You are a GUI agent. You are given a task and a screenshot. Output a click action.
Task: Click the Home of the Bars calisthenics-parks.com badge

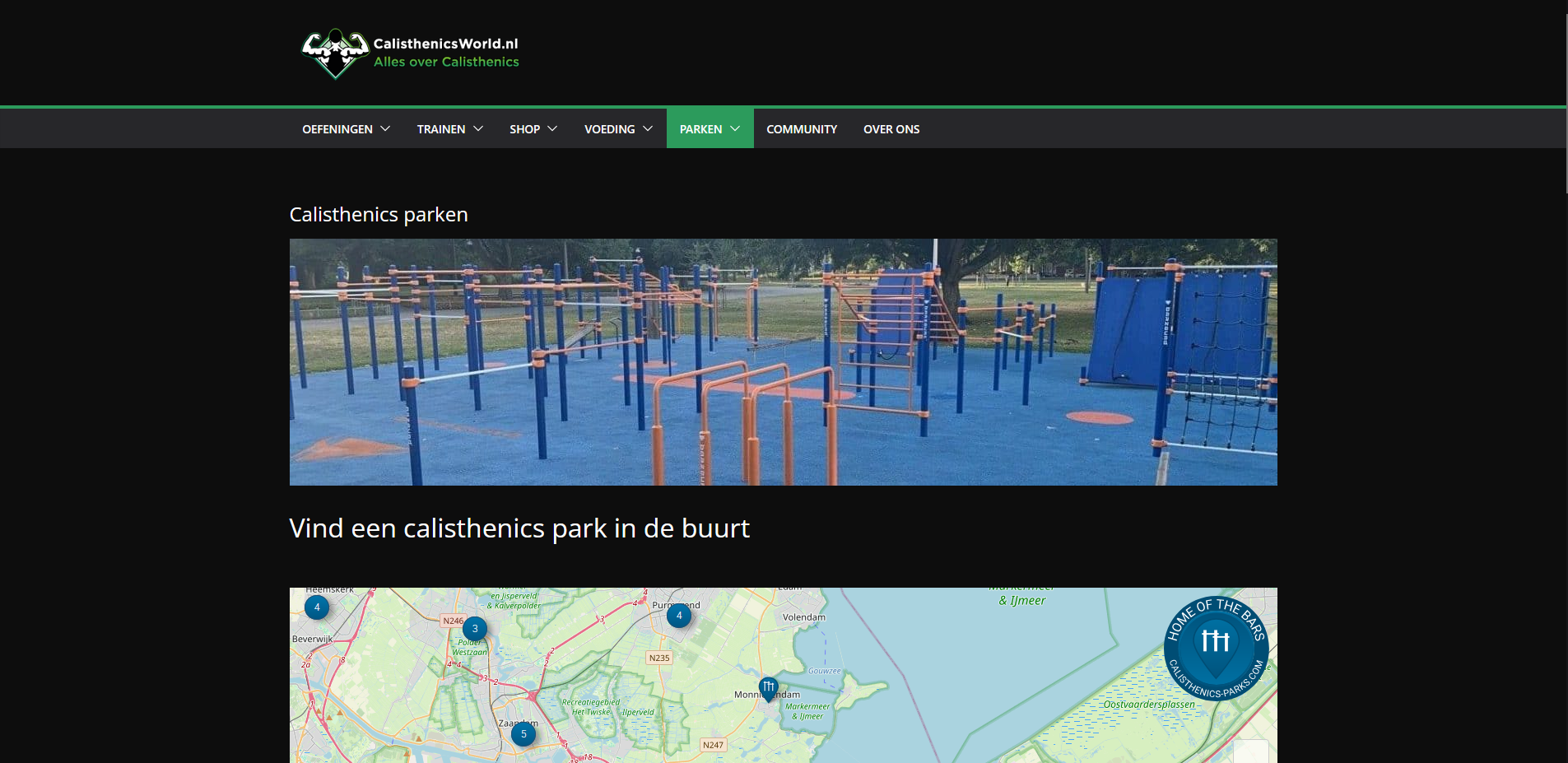coord(1216,649)
